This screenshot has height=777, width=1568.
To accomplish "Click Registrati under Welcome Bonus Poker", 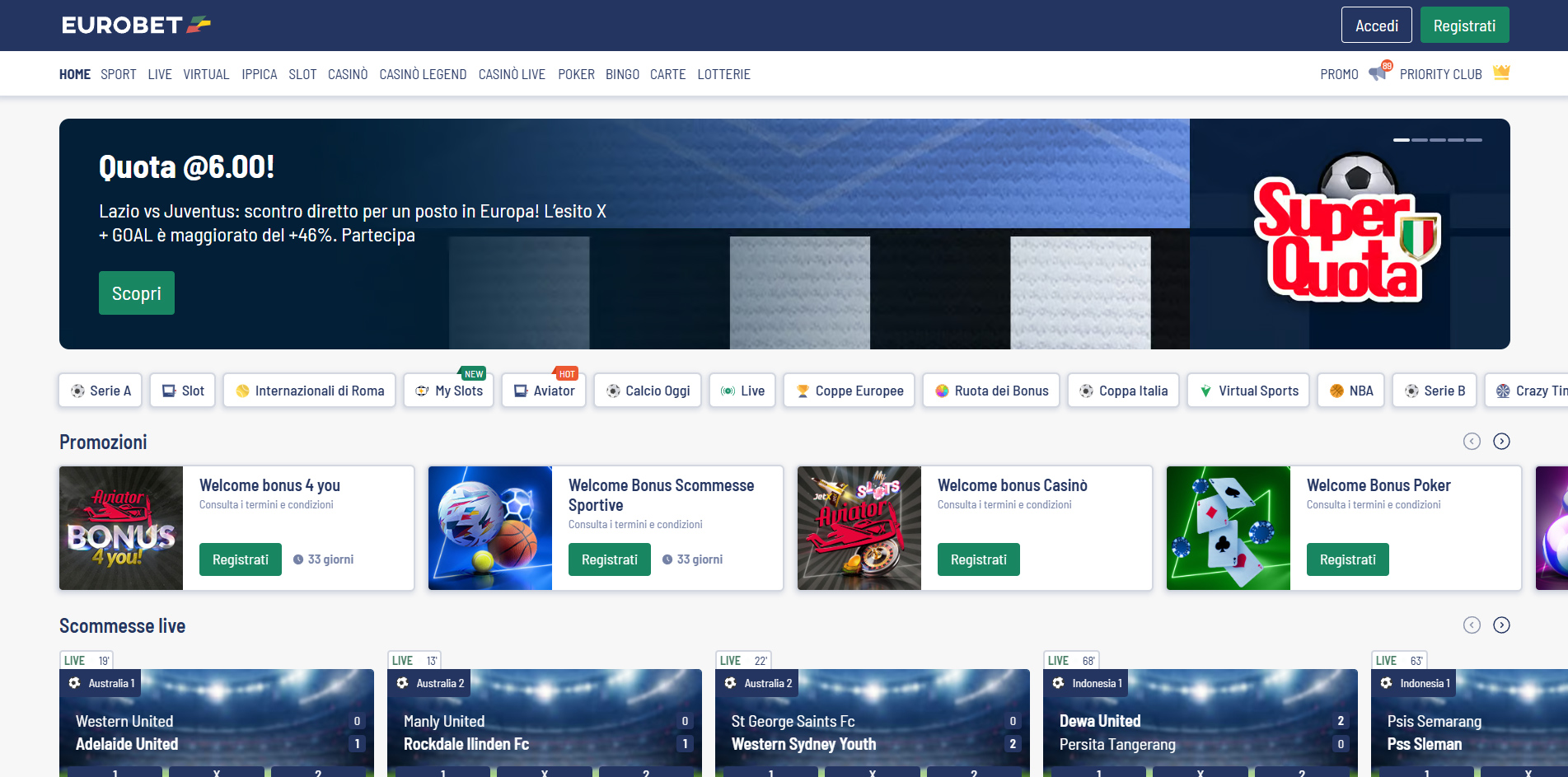I will (1348, 559).
